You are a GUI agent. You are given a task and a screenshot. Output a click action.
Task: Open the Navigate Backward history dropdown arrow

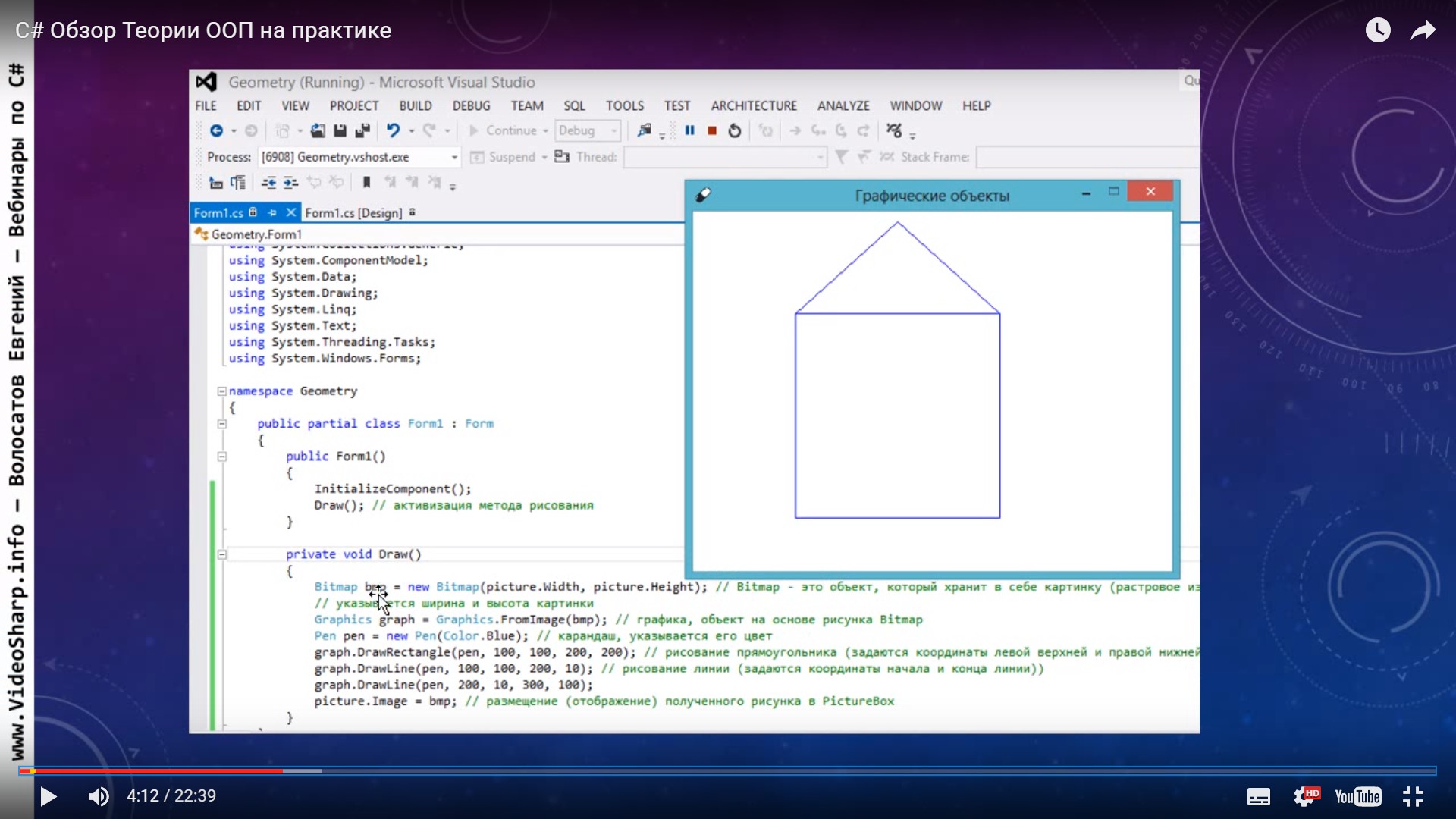[234, 131]
